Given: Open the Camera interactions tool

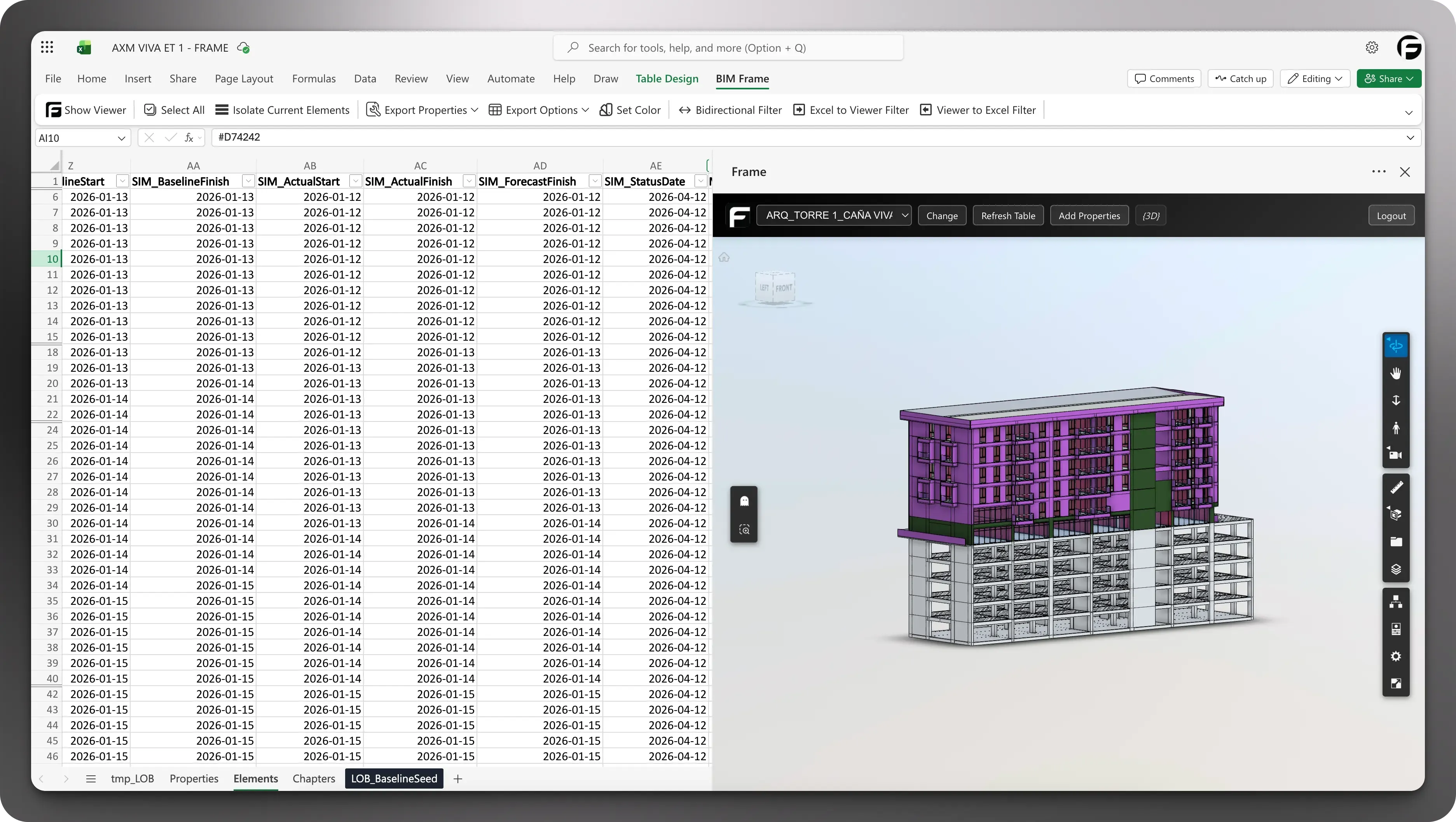Looking at the screenshot, I should point(1395,455).
